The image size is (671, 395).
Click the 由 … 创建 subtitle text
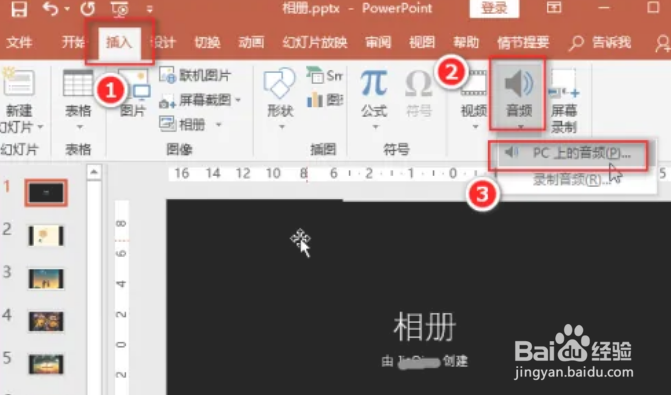coord(425,362)
